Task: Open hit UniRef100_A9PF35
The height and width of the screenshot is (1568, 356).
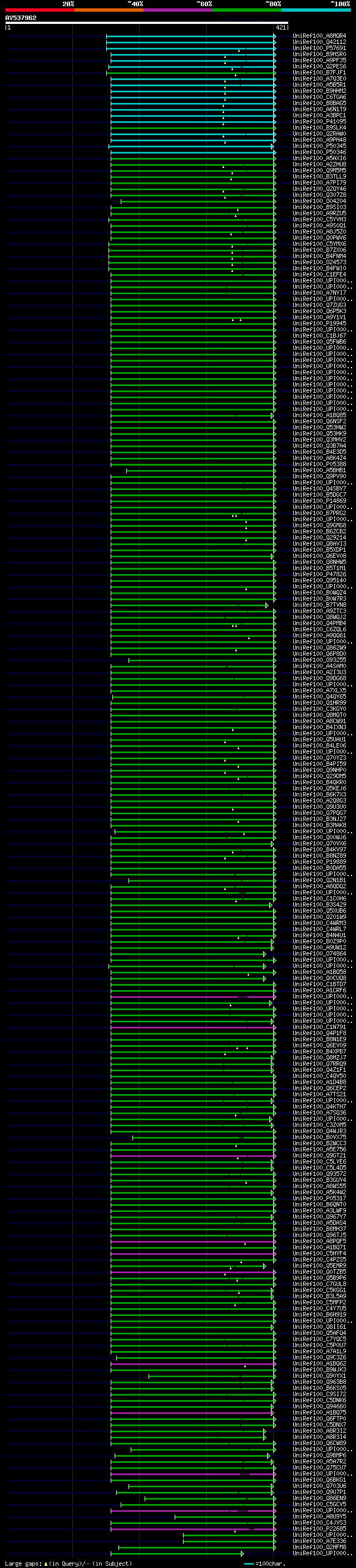Action: point(319,60)
